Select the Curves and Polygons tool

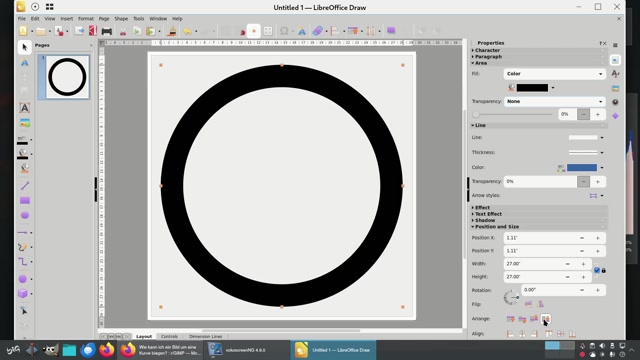[x=22, y=247]
